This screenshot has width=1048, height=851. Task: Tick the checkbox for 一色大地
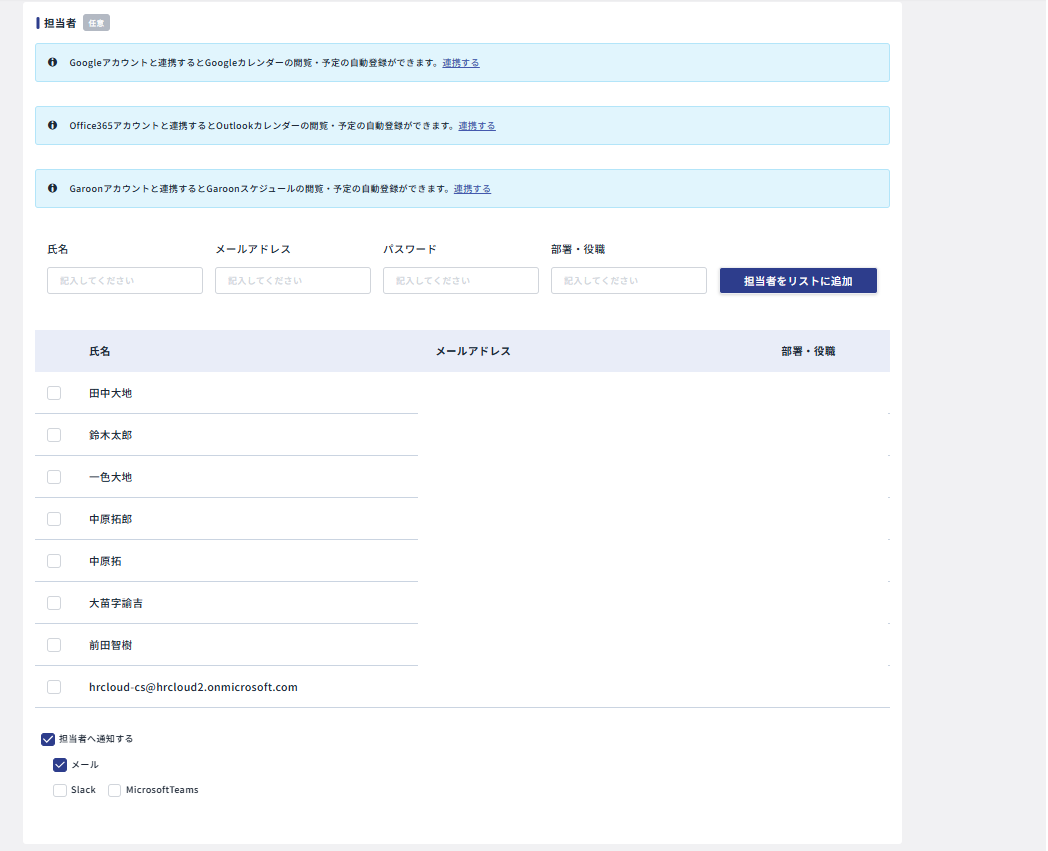[x=54, y=477]
